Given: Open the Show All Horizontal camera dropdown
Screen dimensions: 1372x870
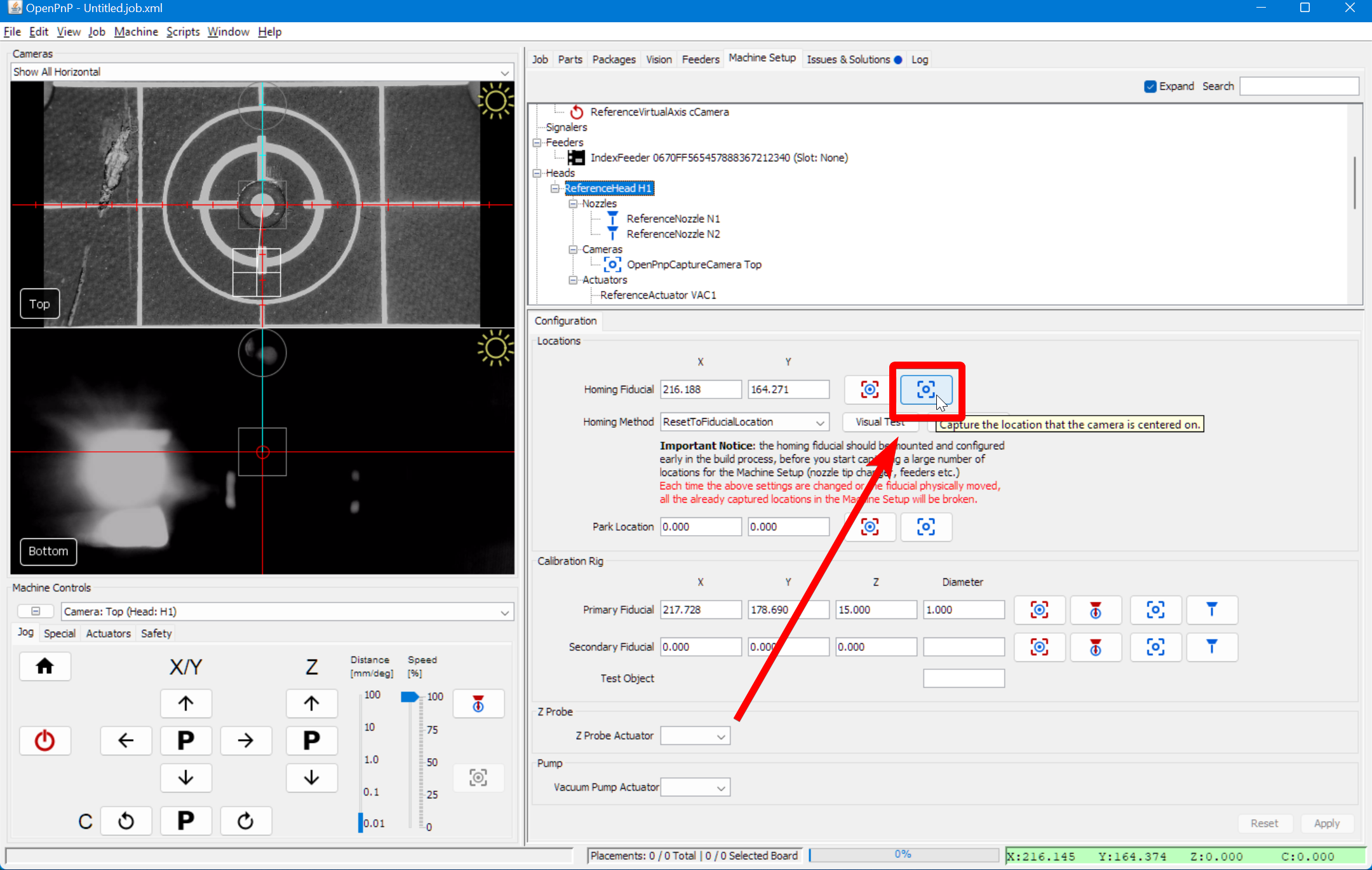Looking at the screenshot, I should coord(504,72).
